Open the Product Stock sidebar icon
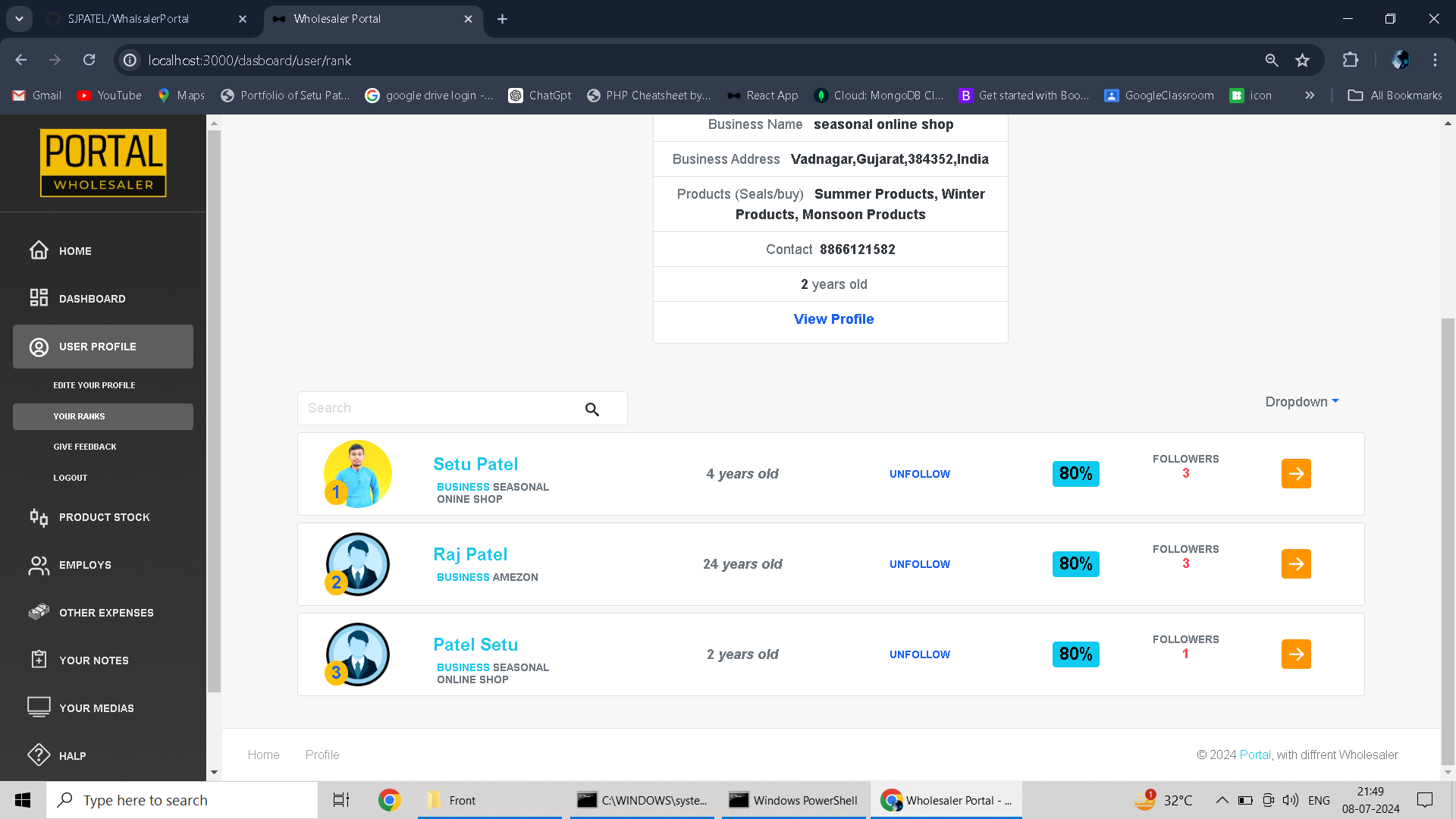This screenshot has width=1456, height=819. (39, 517)
